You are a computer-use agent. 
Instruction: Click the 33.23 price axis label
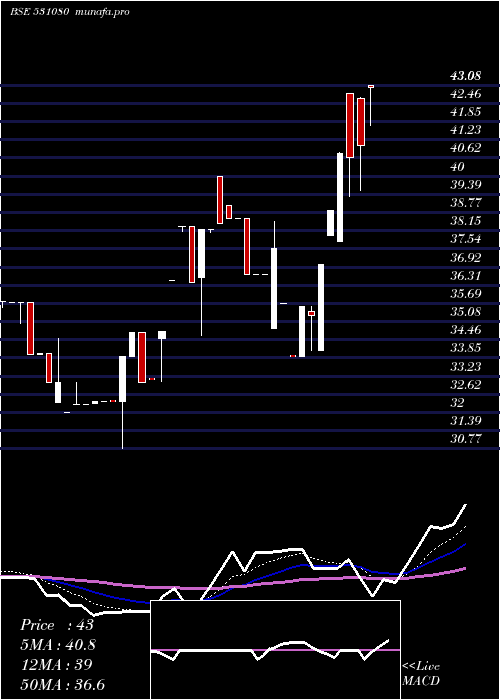coord(466,367)
